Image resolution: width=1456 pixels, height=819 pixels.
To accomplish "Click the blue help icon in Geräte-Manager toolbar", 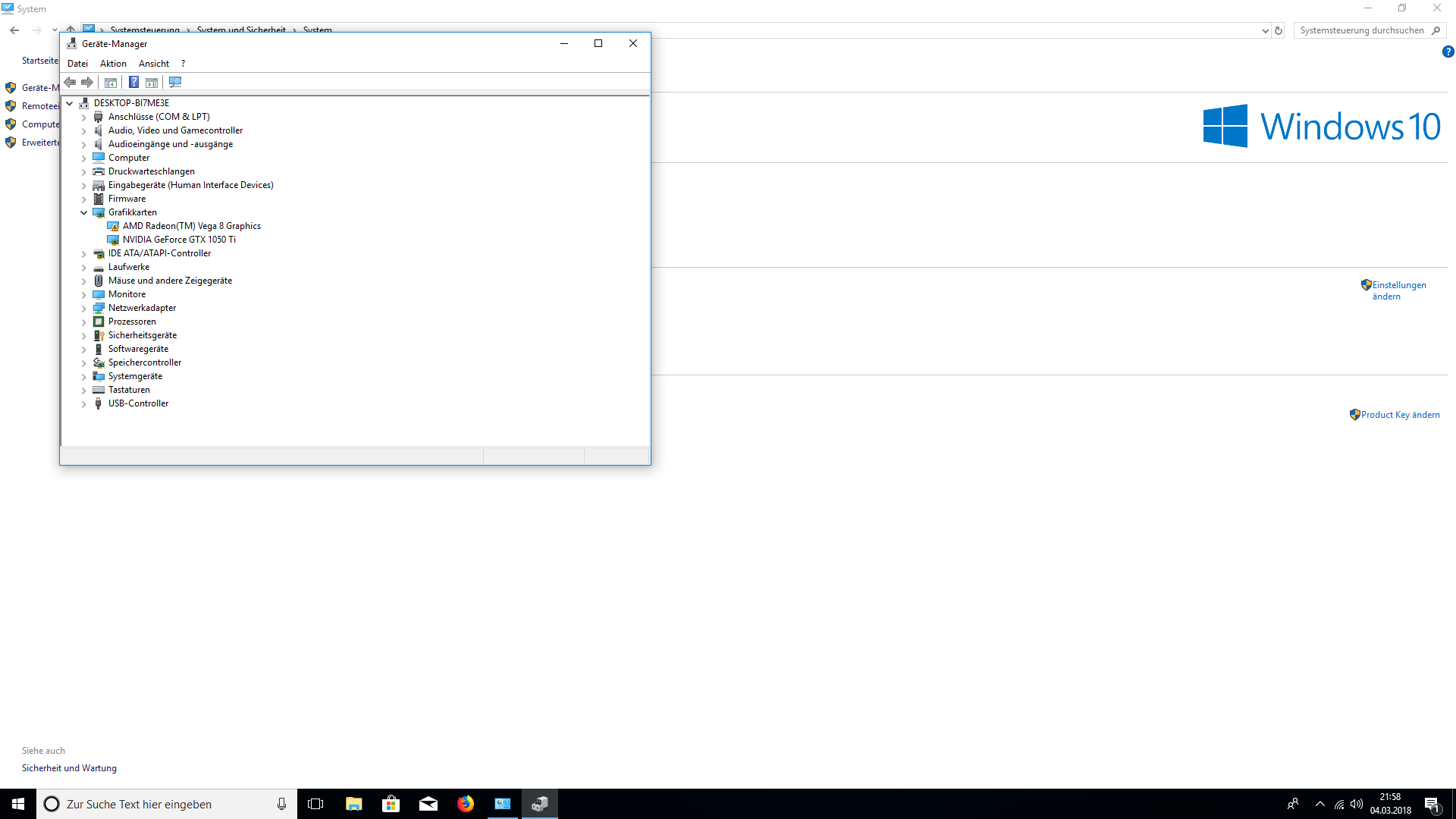I will point(133,82).
